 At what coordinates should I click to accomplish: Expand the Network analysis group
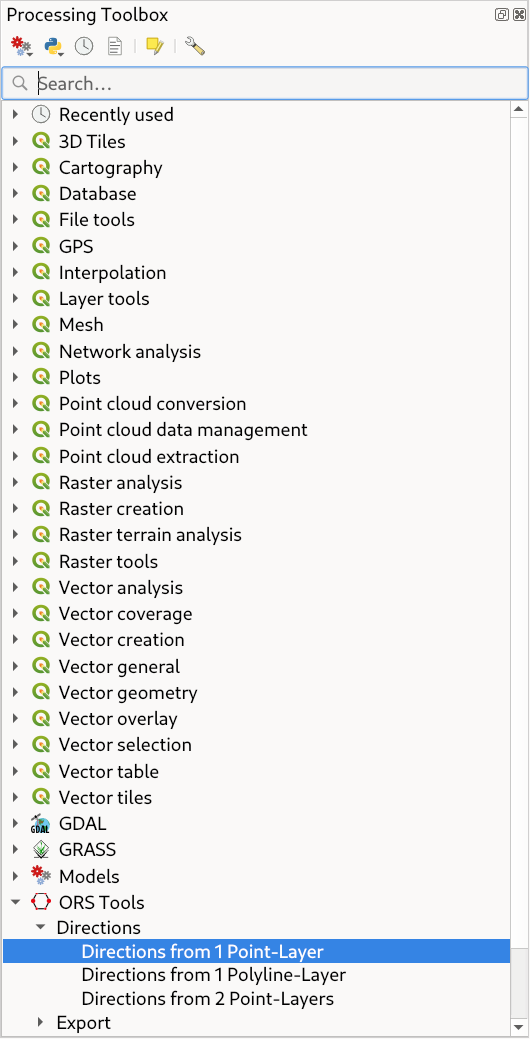(x=16, y=351)
